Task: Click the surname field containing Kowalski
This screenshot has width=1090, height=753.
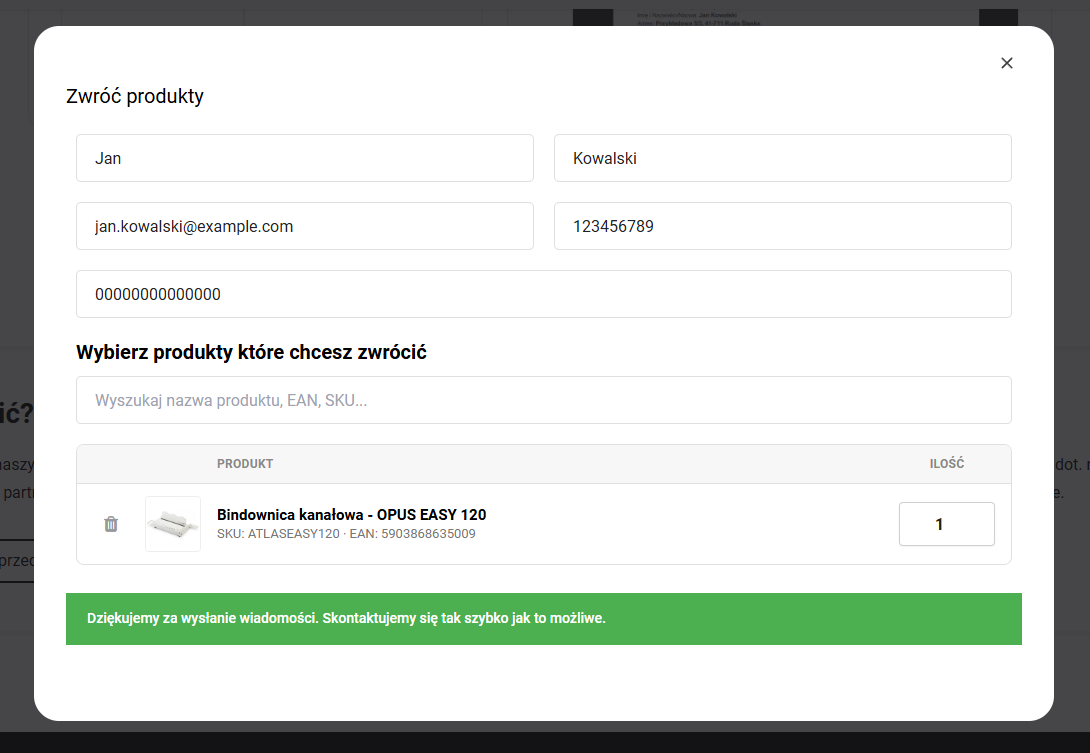Action: click(x=783, y=159)
